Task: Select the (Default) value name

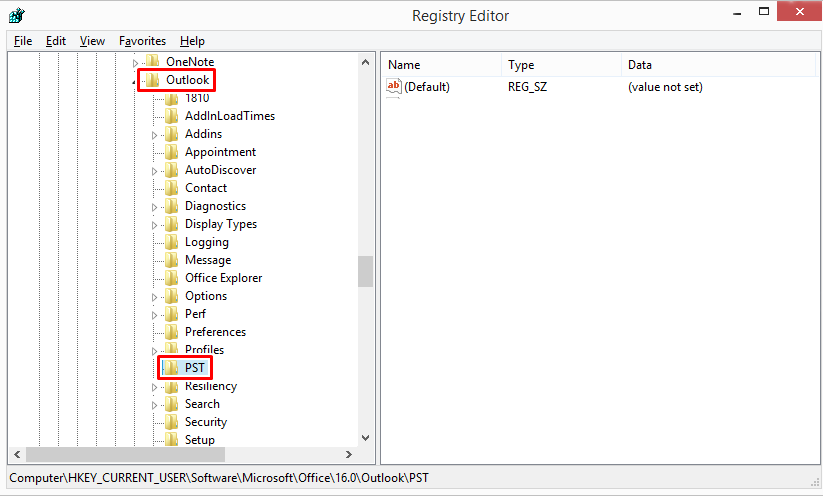Action: click(x=427, y=87)
